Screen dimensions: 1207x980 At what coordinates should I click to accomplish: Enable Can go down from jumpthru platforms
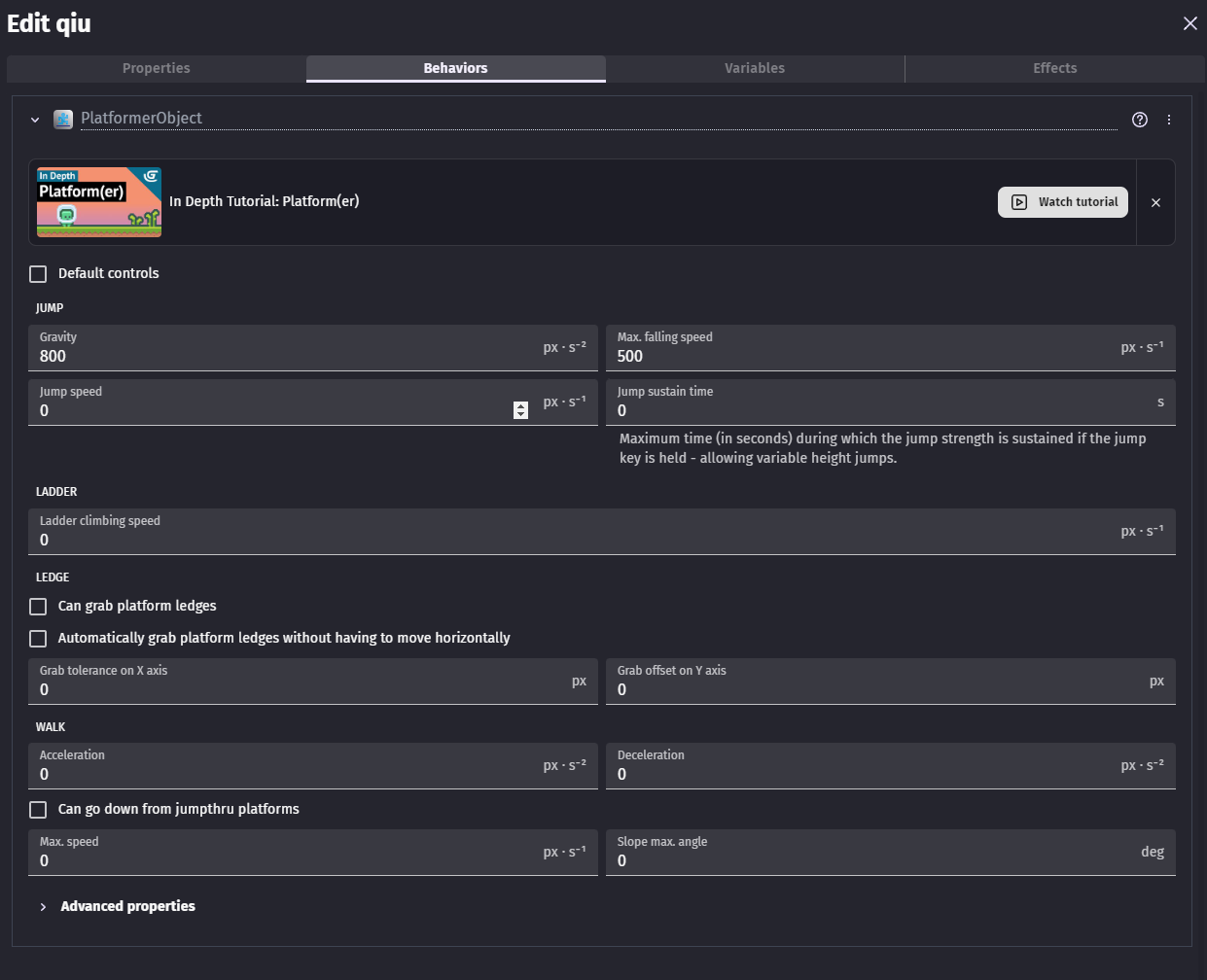38,810
